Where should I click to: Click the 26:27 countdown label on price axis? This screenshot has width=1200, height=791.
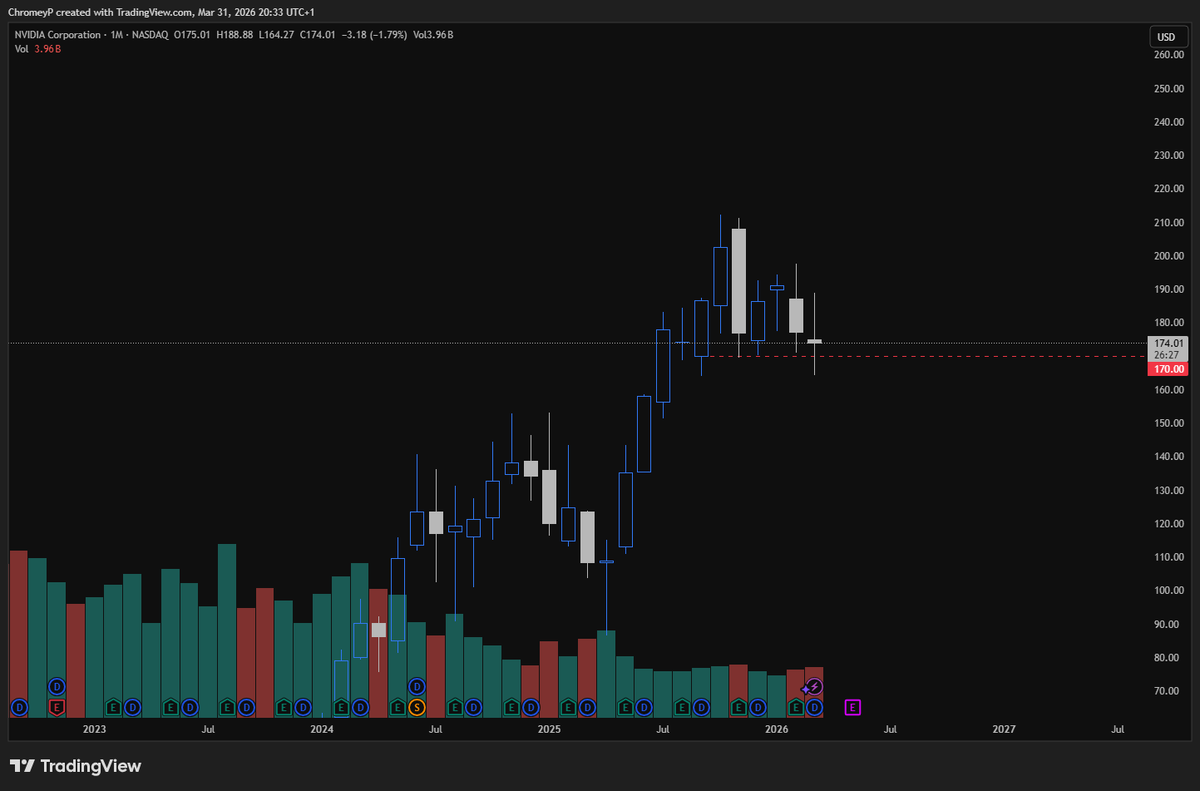click(1168, 354)
